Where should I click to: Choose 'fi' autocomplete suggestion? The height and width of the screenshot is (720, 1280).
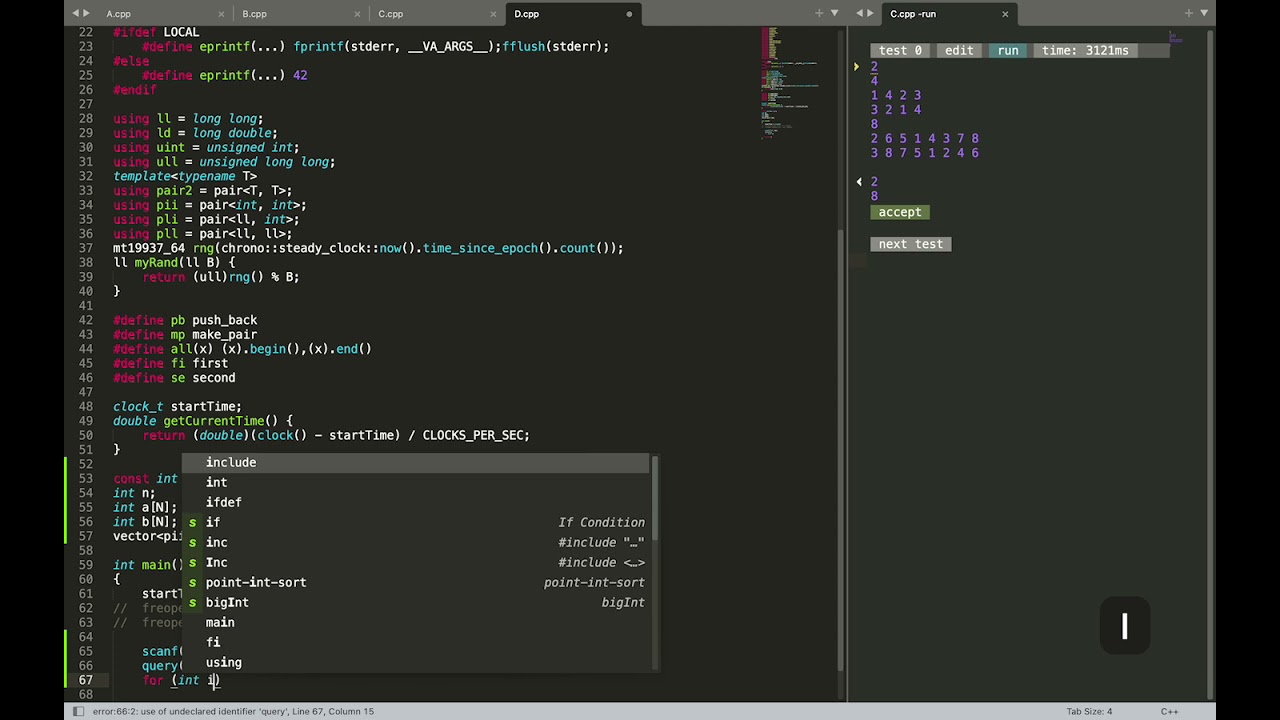[417, 642]
